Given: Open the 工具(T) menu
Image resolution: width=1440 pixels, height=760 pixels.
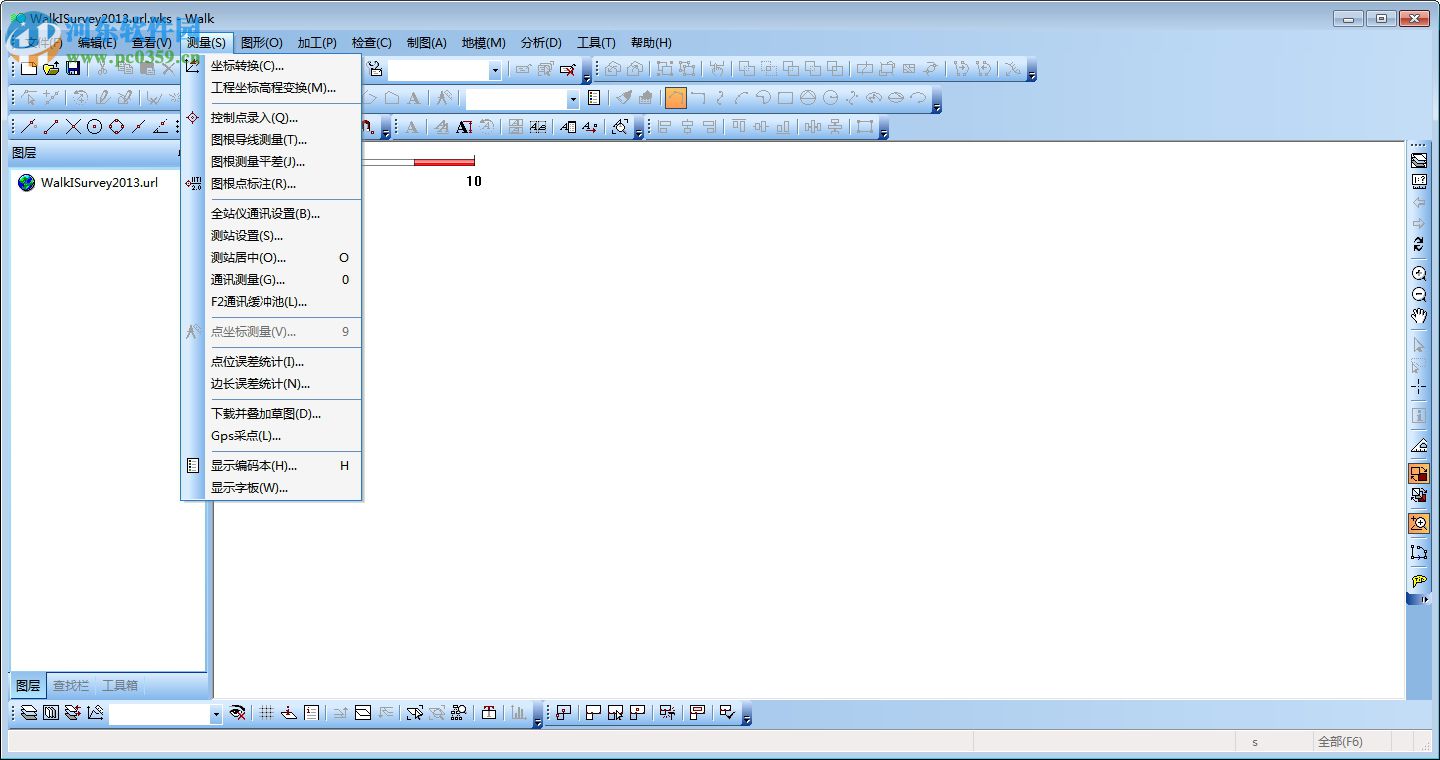Looking at the screenshot, I should (596, 43).
